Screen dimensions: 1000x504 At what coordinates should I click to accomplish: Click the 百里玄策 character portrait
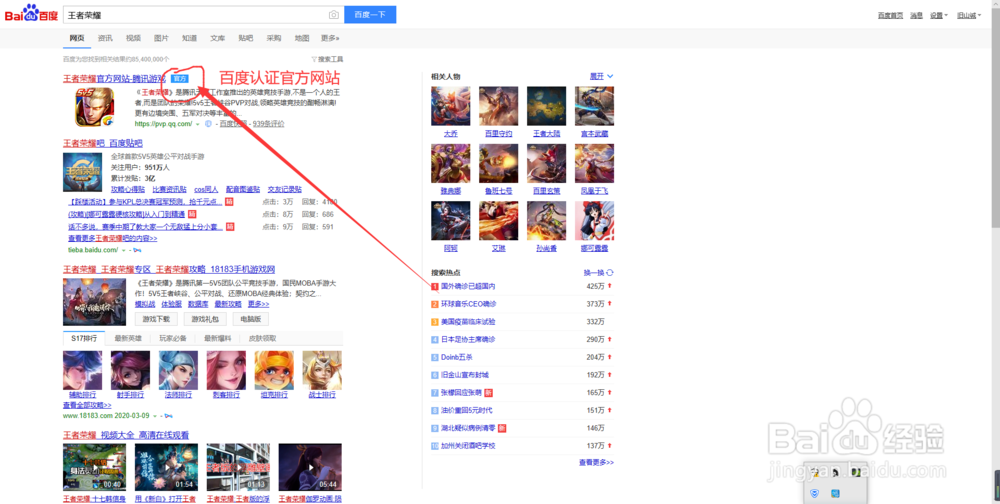(547, 163)
